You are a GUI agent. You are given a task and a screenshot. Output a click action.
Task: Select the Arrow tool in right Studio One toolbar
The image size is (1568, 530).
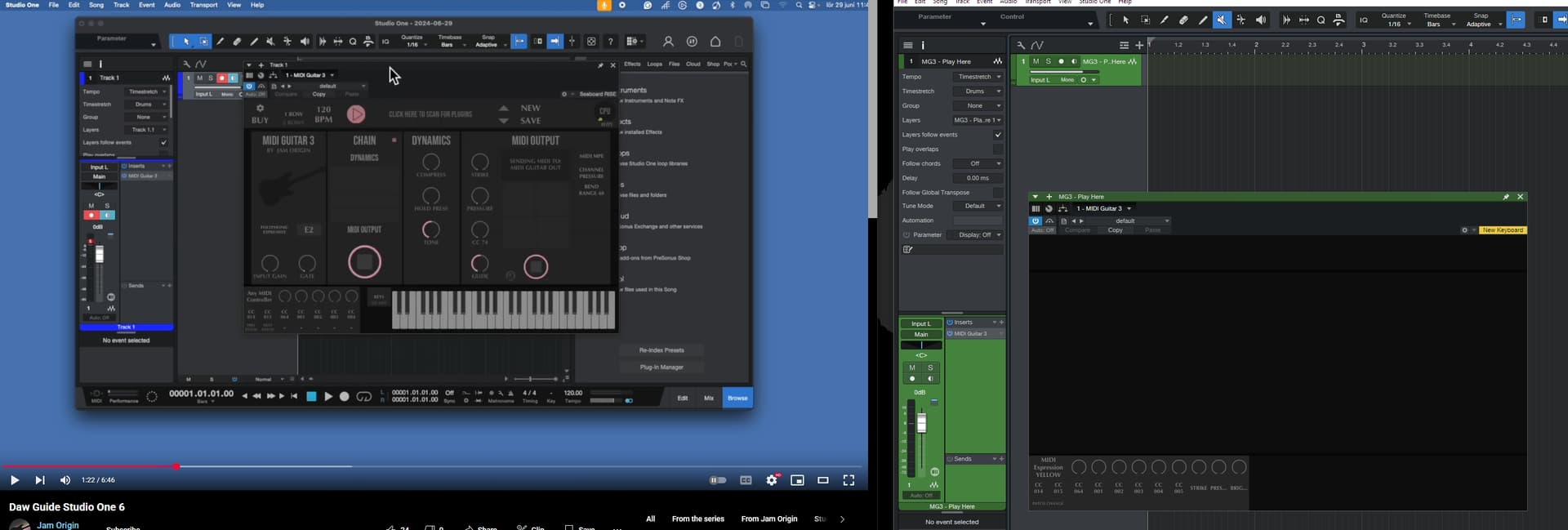[1126, 20]
